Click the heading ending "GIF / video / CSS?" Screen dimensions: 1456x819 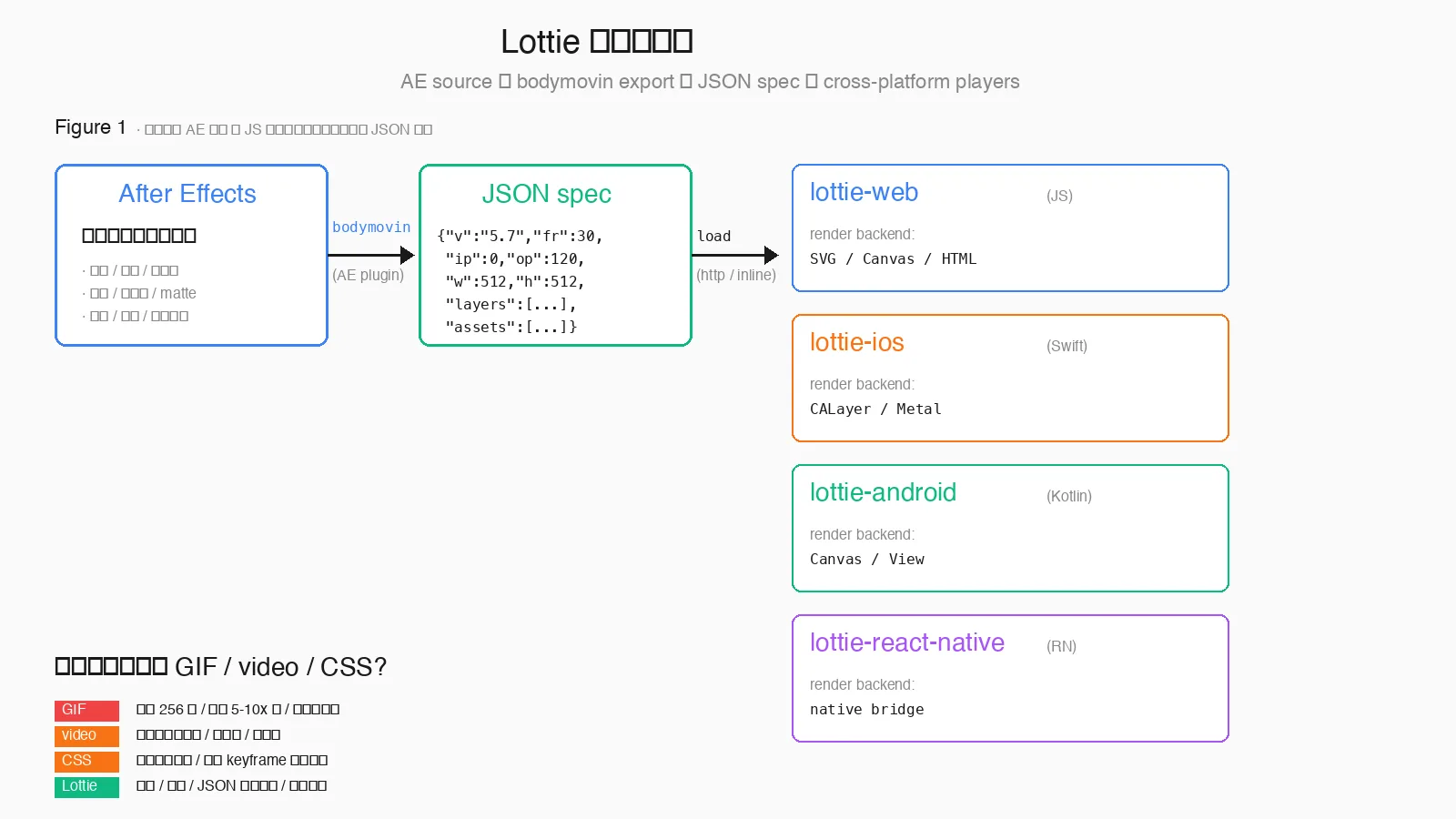221,667
